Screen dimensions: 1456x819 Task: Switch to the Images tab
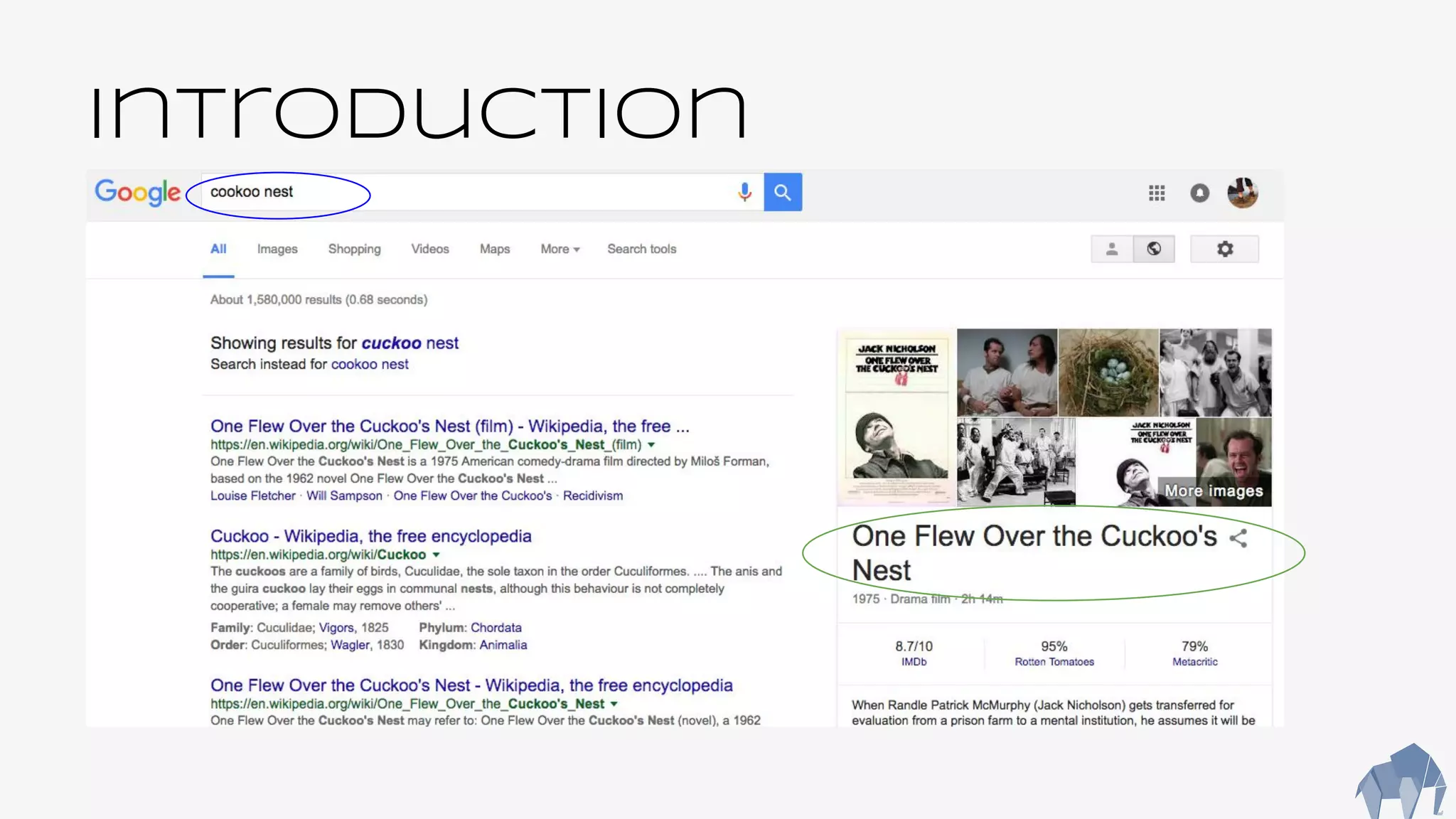pos(277,249)
